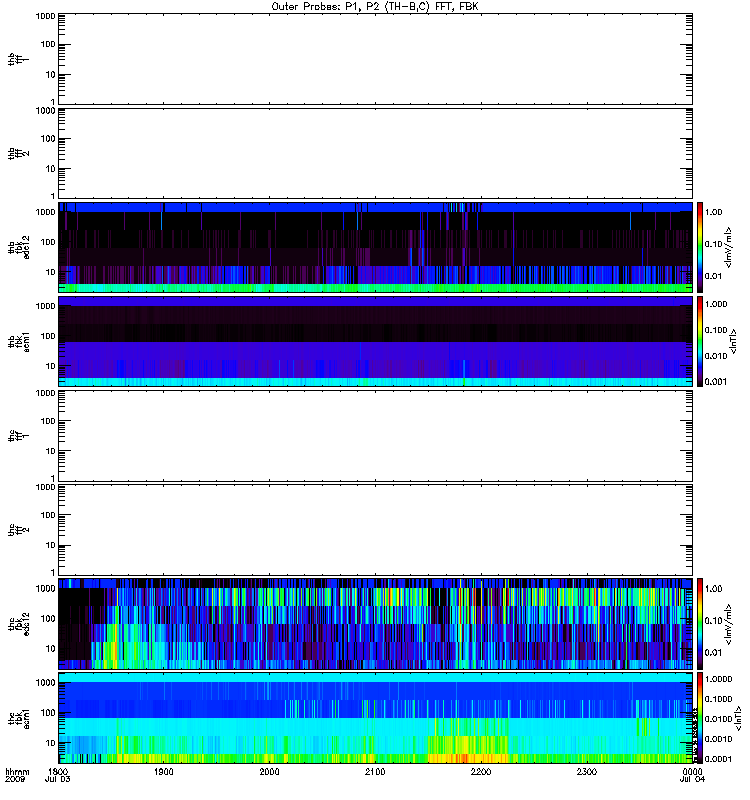Click the thc fbk edc12 color bar
Viewport: 750px width, 800px height.
700,624
